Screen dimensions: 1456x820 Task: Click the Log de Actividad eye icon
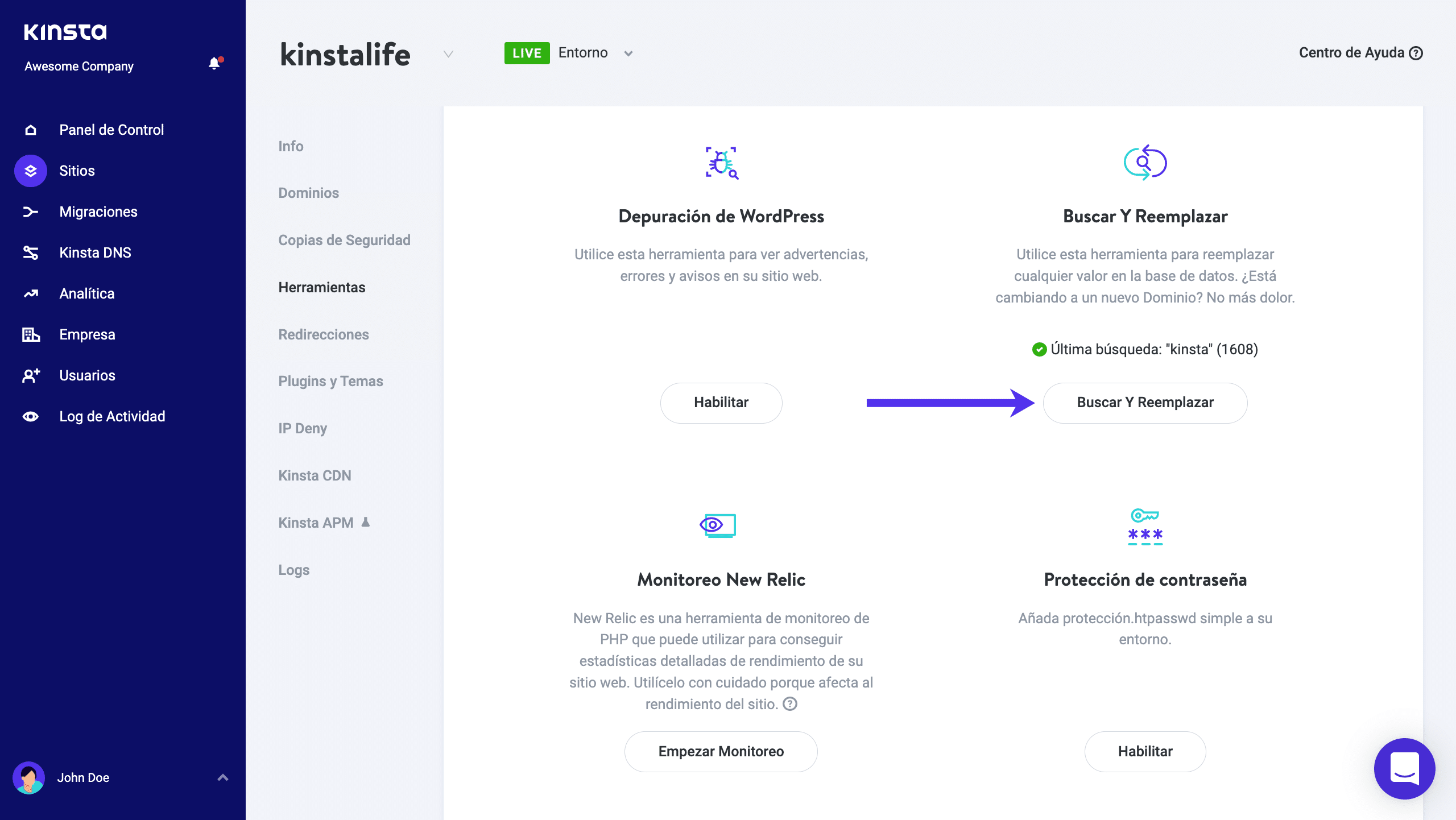31,416
